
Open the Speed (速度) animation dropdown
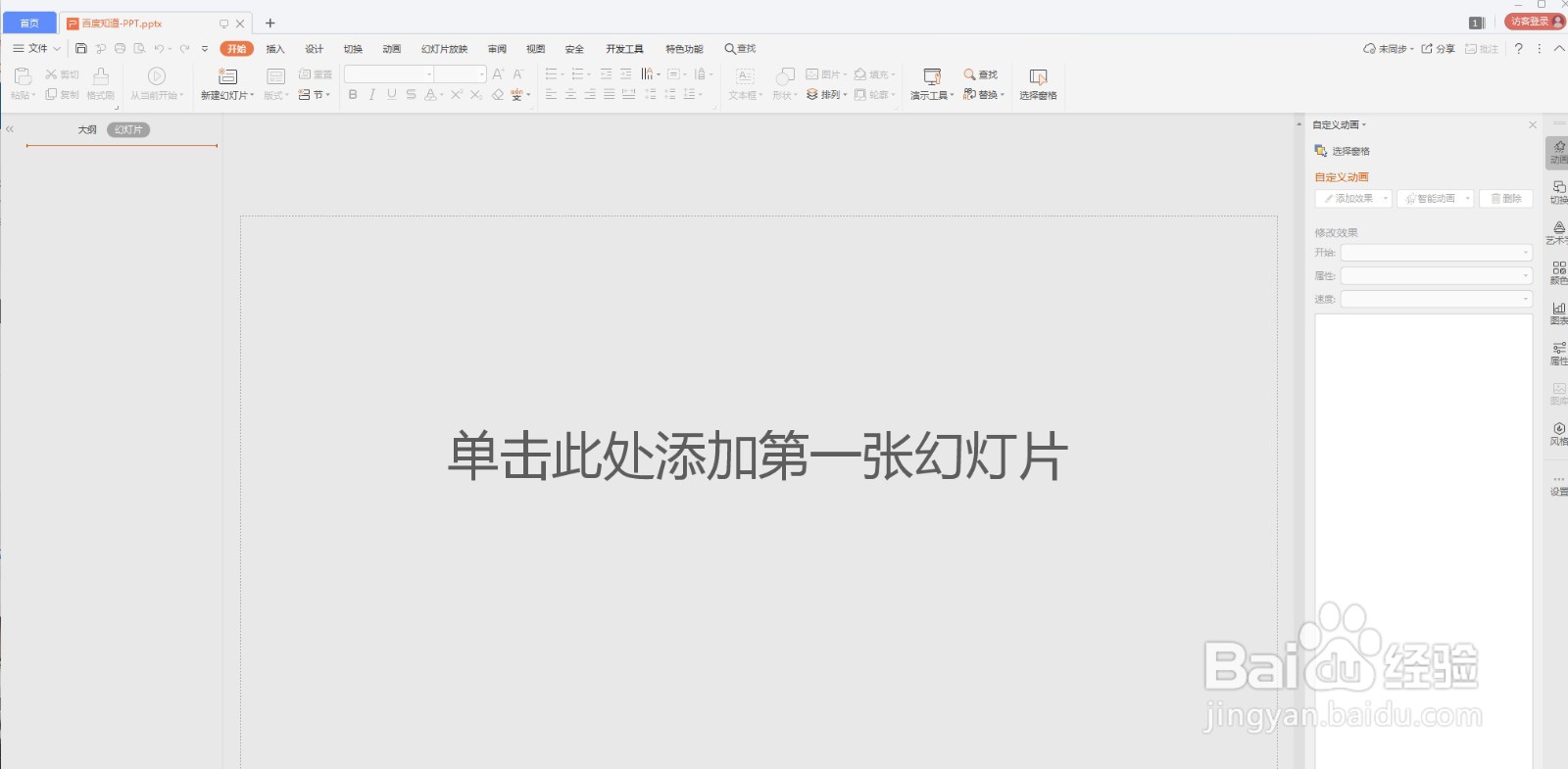click(x=1437, y=299)
